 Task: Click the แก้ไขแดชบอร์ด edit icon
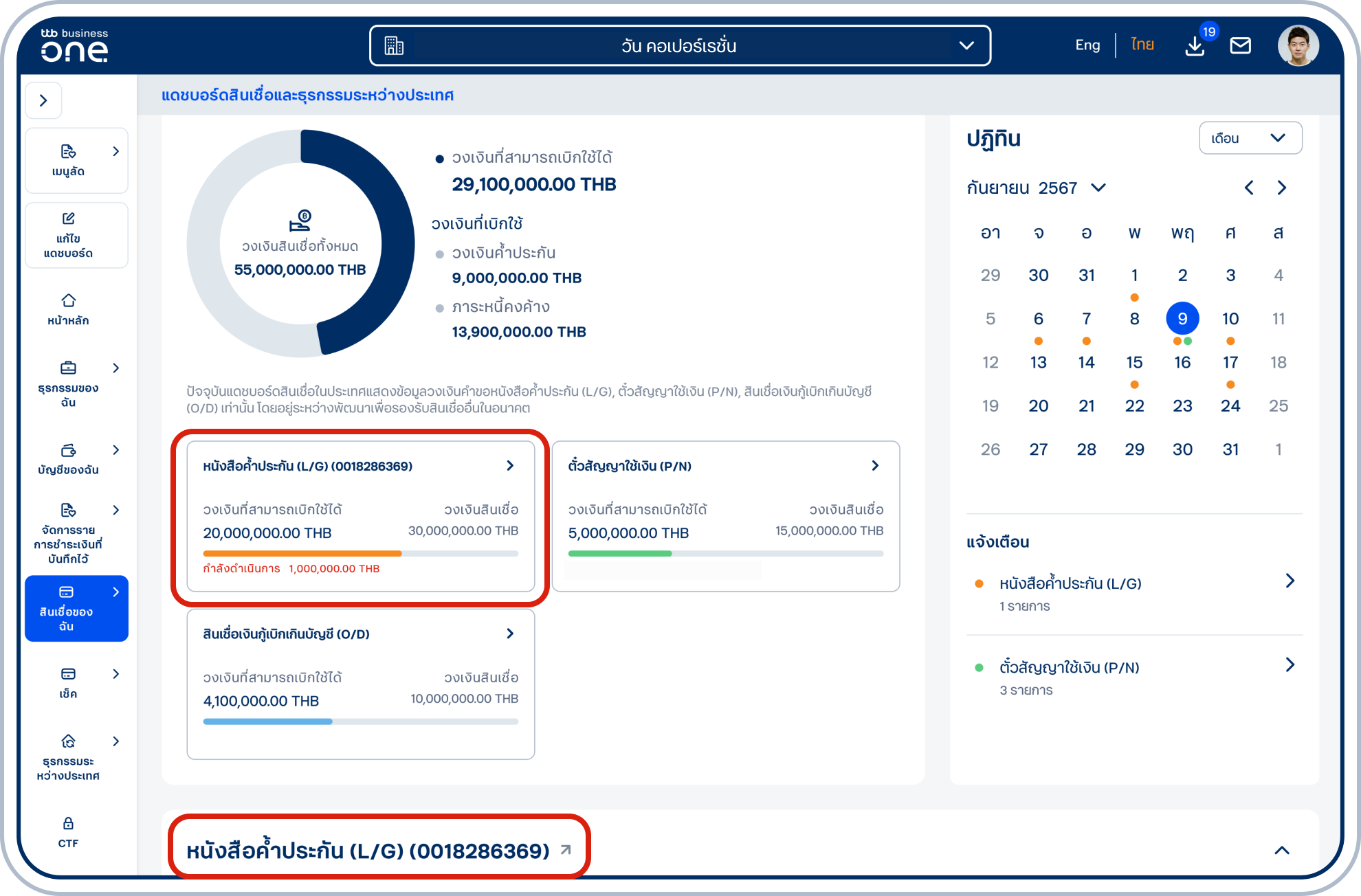tap(68, 219)
